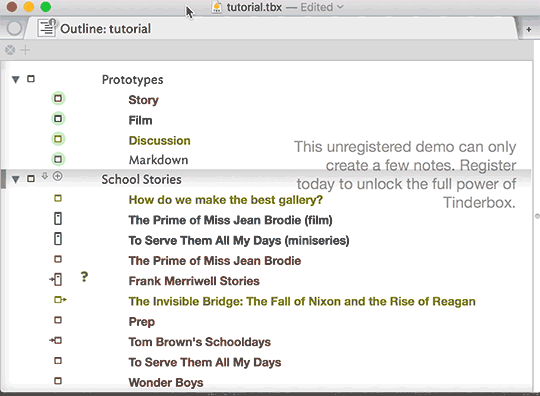This screenshot has width=540, height=396.
Task: Select How do we make the best gallery?
Action: [x=226, y=200]
